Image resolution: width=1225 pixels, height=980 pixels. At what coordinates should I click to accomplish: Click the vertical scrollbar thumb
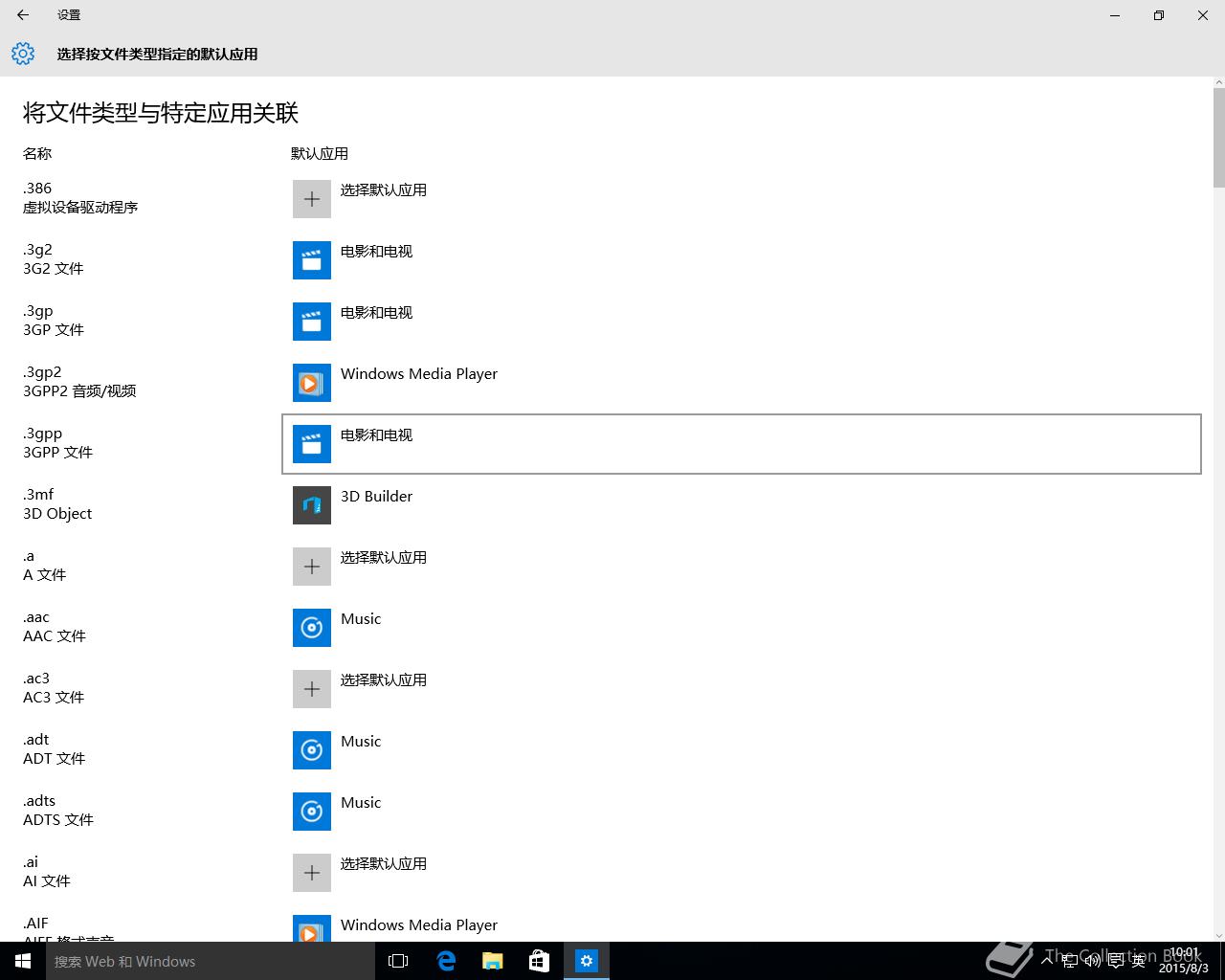click(1218, 137)
